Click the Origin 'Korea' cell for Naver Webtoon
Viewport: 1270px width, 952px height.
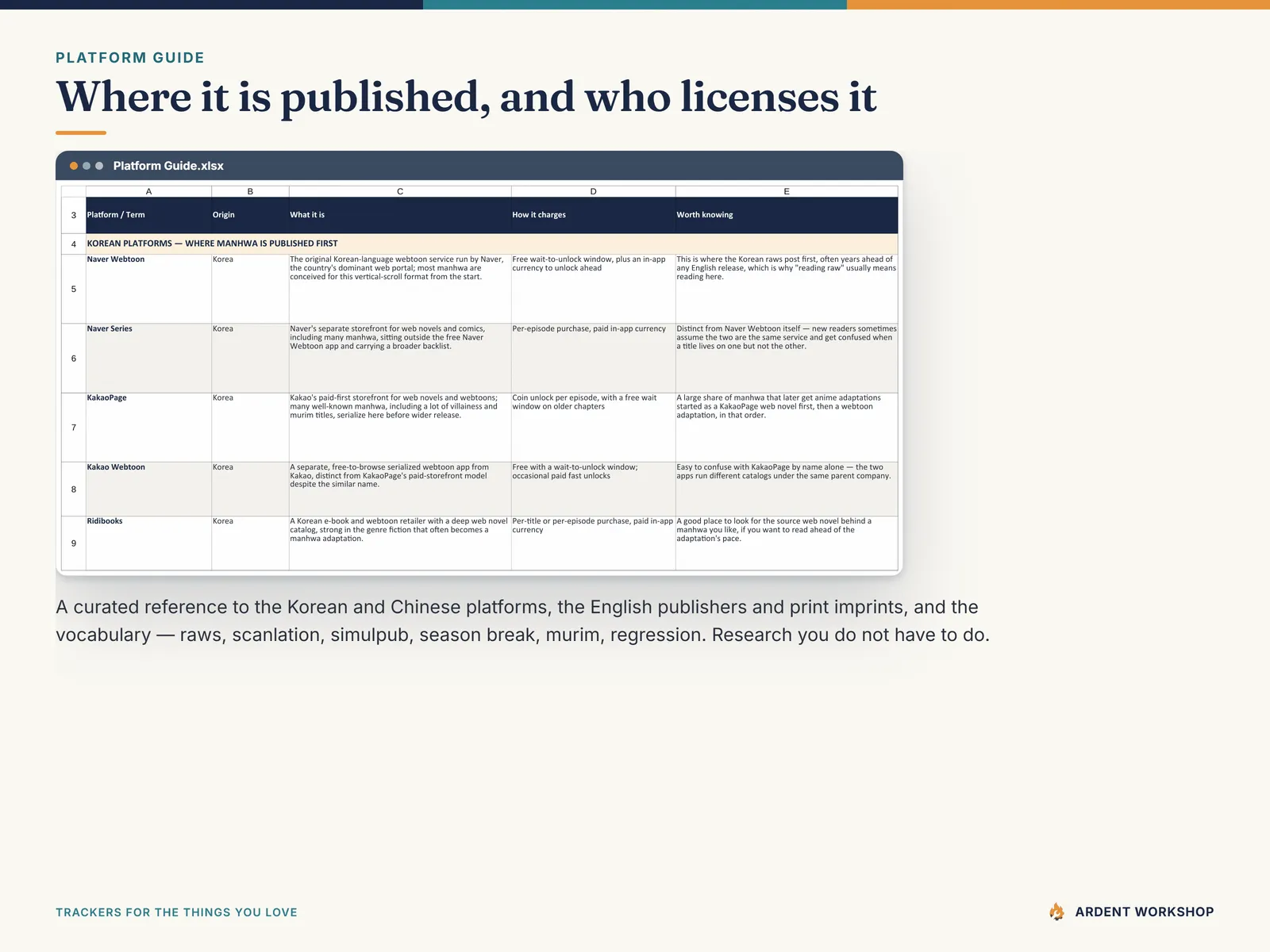coord(250,289)
